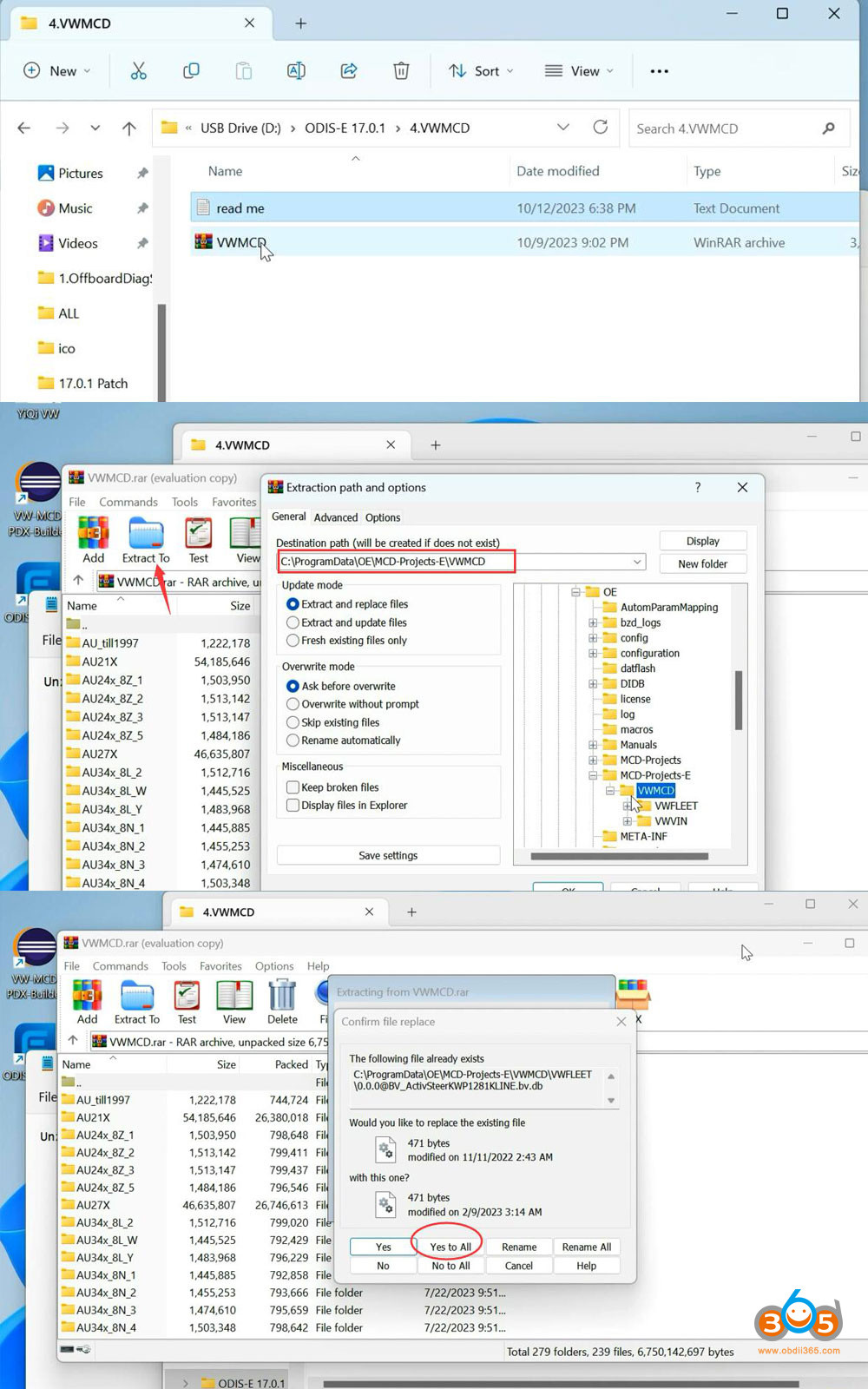The width and height of the screenshot is (868, 1389).
Task: Select Rename automatically radio button
Action: pos(293,741)
